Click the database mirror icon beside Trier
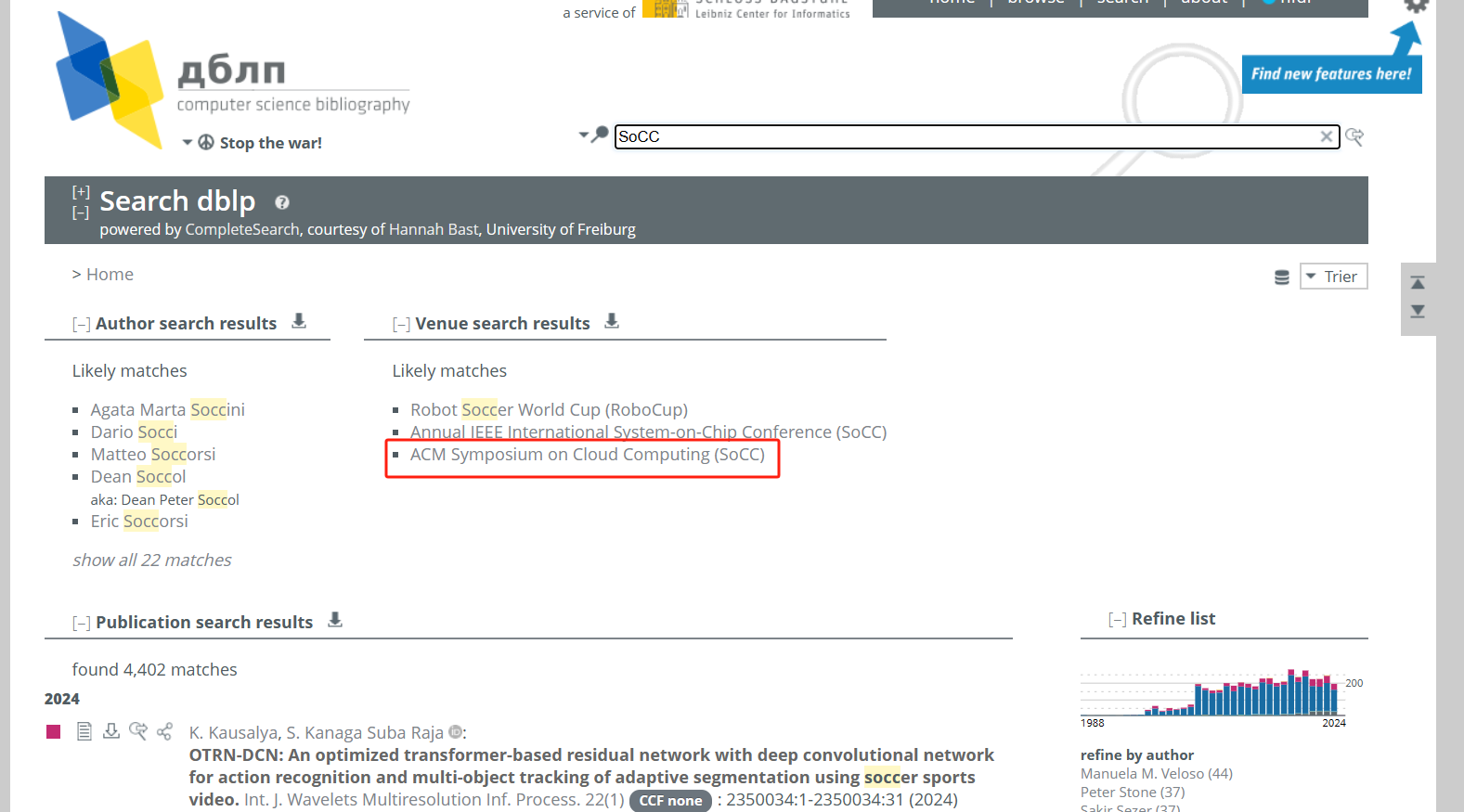This screenshot has height=812, width=1464. (x=1282, y=277)
